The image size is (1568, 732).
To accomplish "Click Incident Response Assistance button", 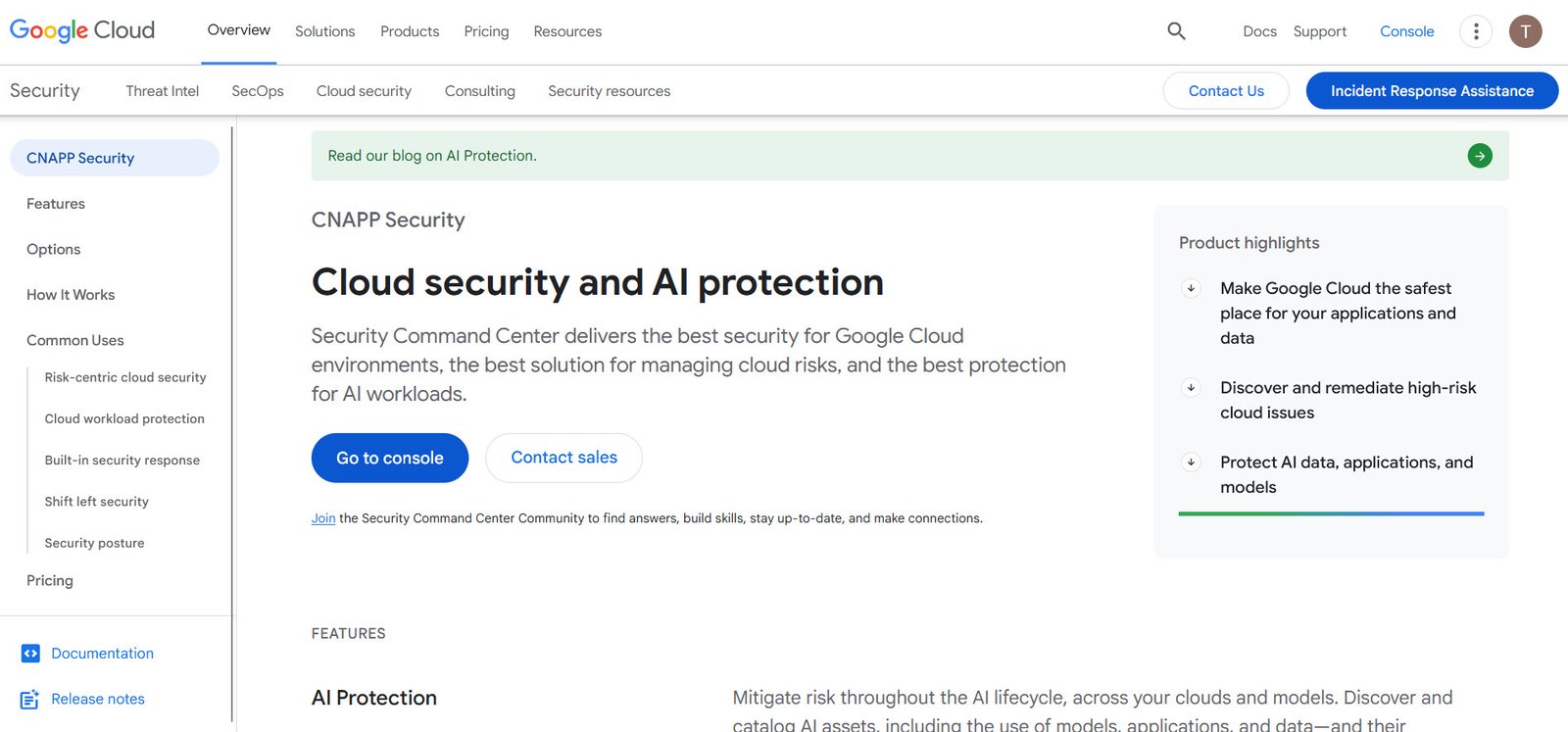I will click(x=1432, y=91).
